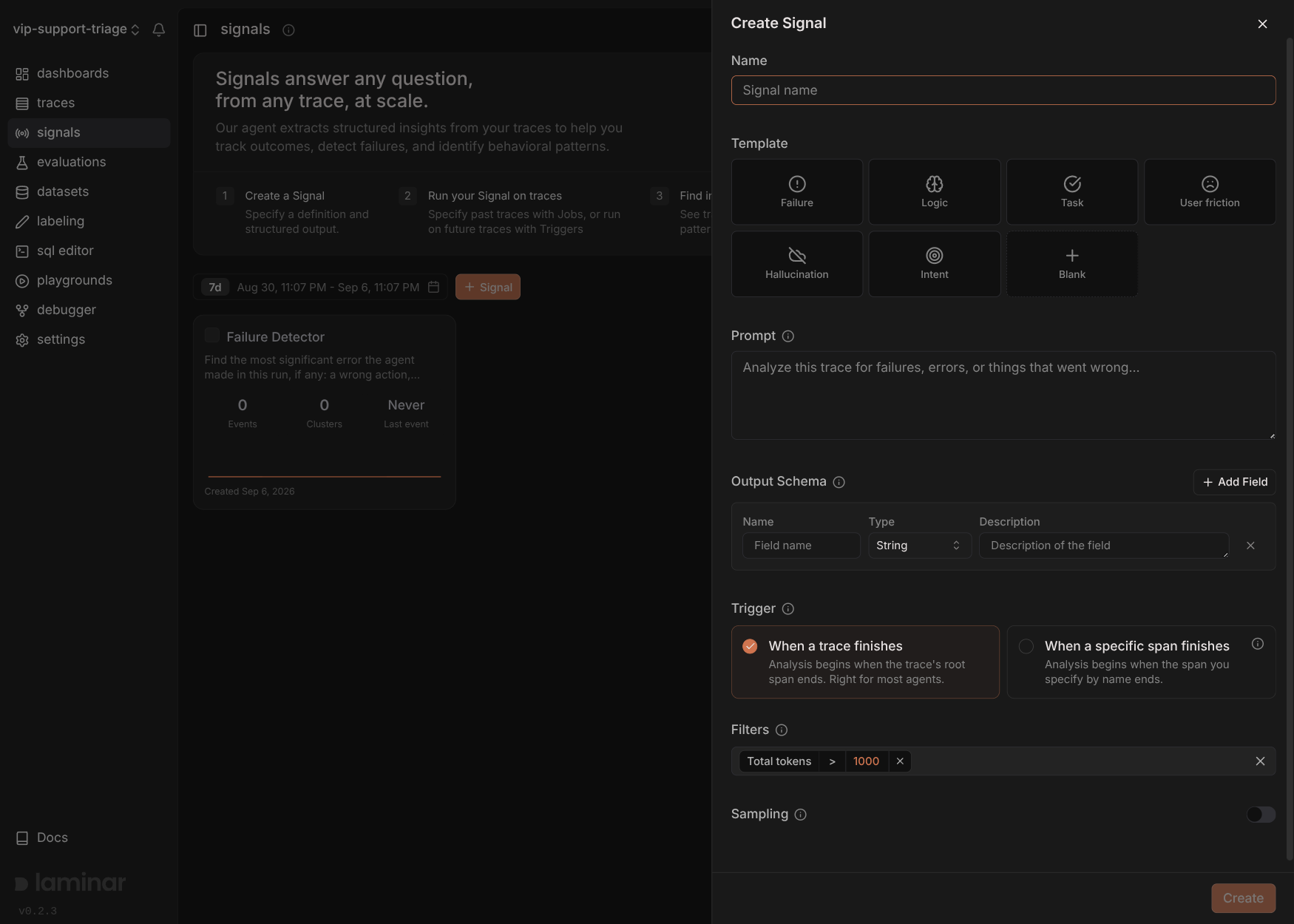
Task: Open the Type String dropdown
Action: [920, 546]
